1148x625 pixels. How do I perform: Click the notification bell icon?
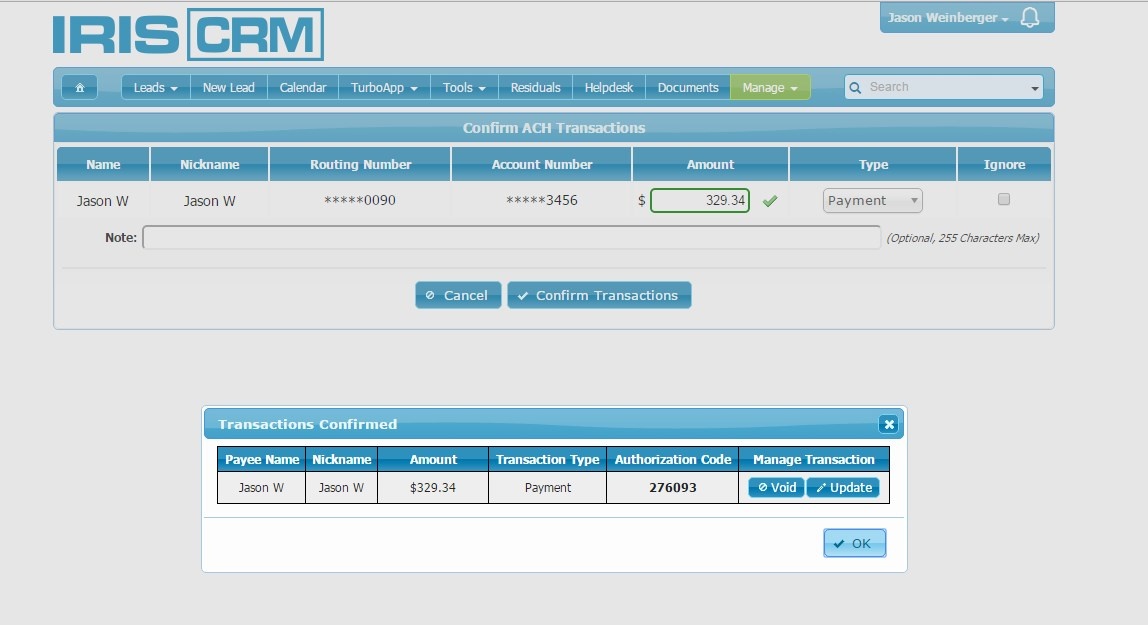[x=1029, y=18]
